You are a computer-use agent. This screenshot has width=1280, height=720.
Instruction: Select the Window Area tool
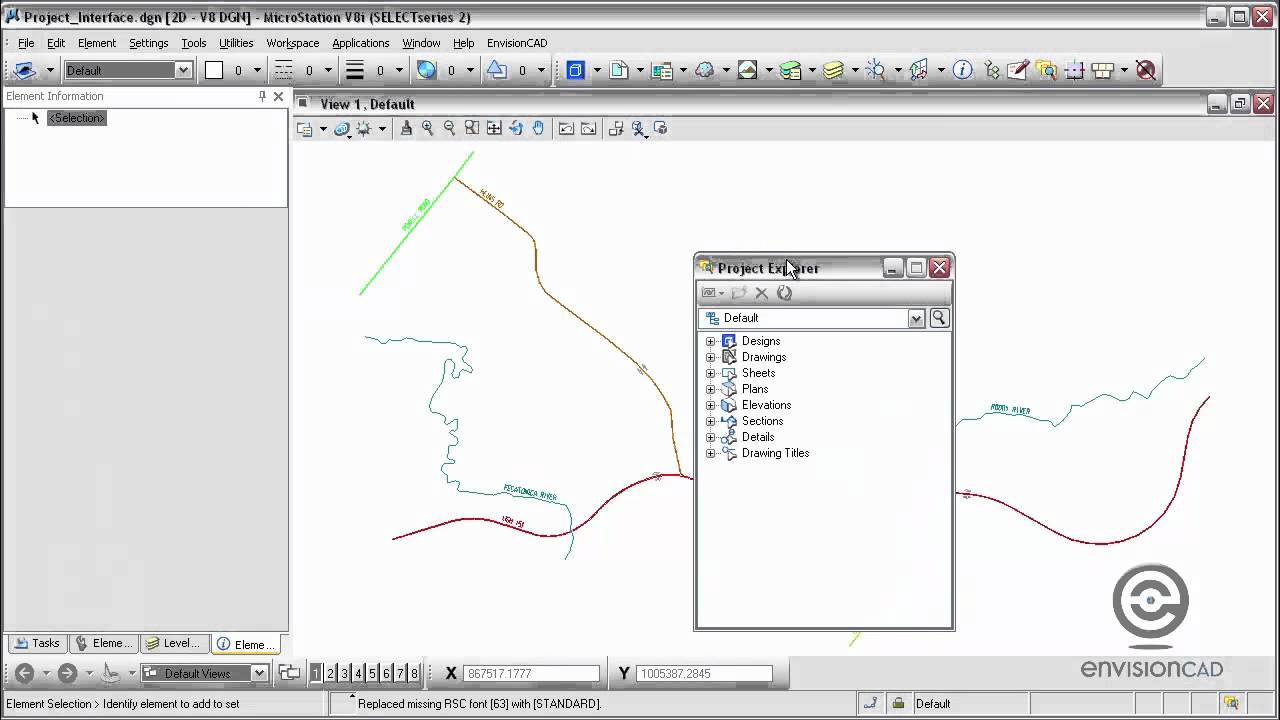pos(472,128)
